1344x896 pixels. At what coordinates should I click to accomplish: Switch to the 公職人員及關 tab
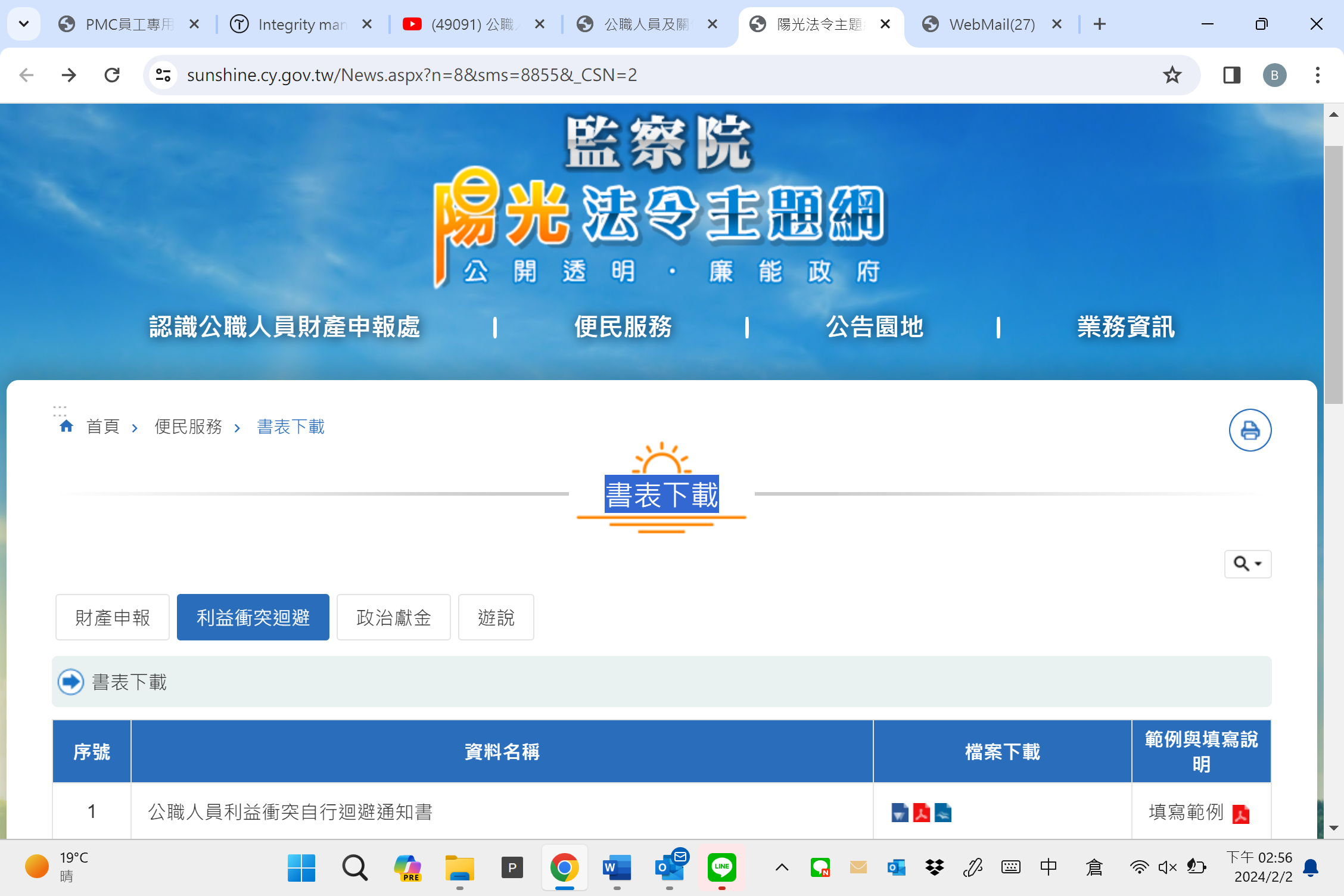(646, 24)
